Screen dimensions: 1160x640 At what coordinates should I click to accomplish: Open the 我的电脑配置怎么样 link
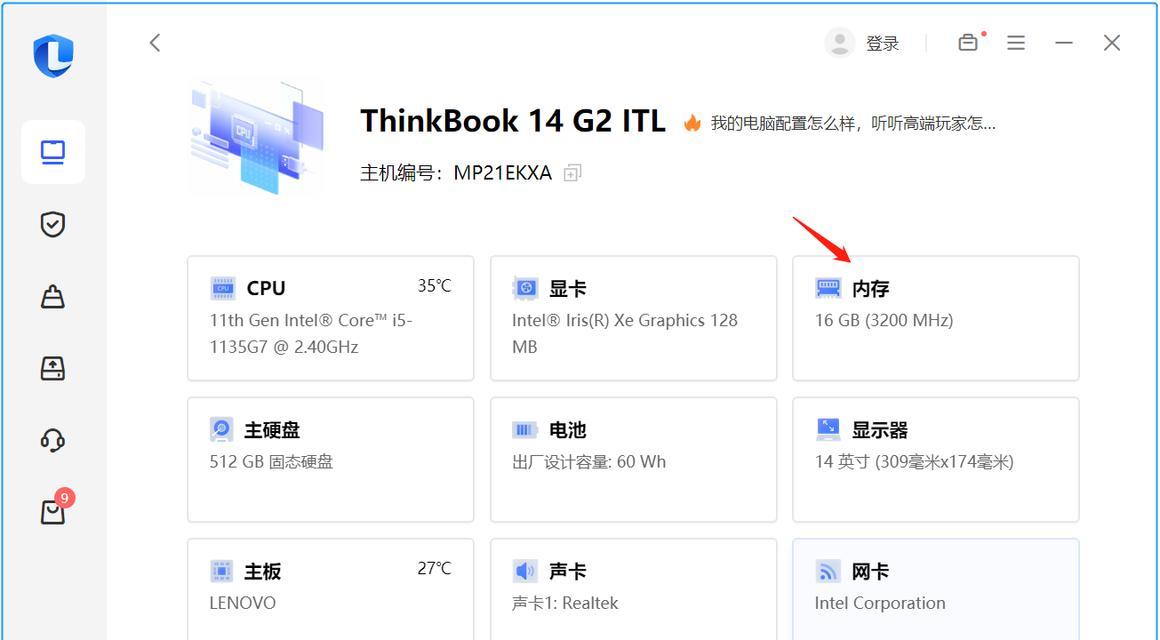pyautogui.click(x=853, y=123)
